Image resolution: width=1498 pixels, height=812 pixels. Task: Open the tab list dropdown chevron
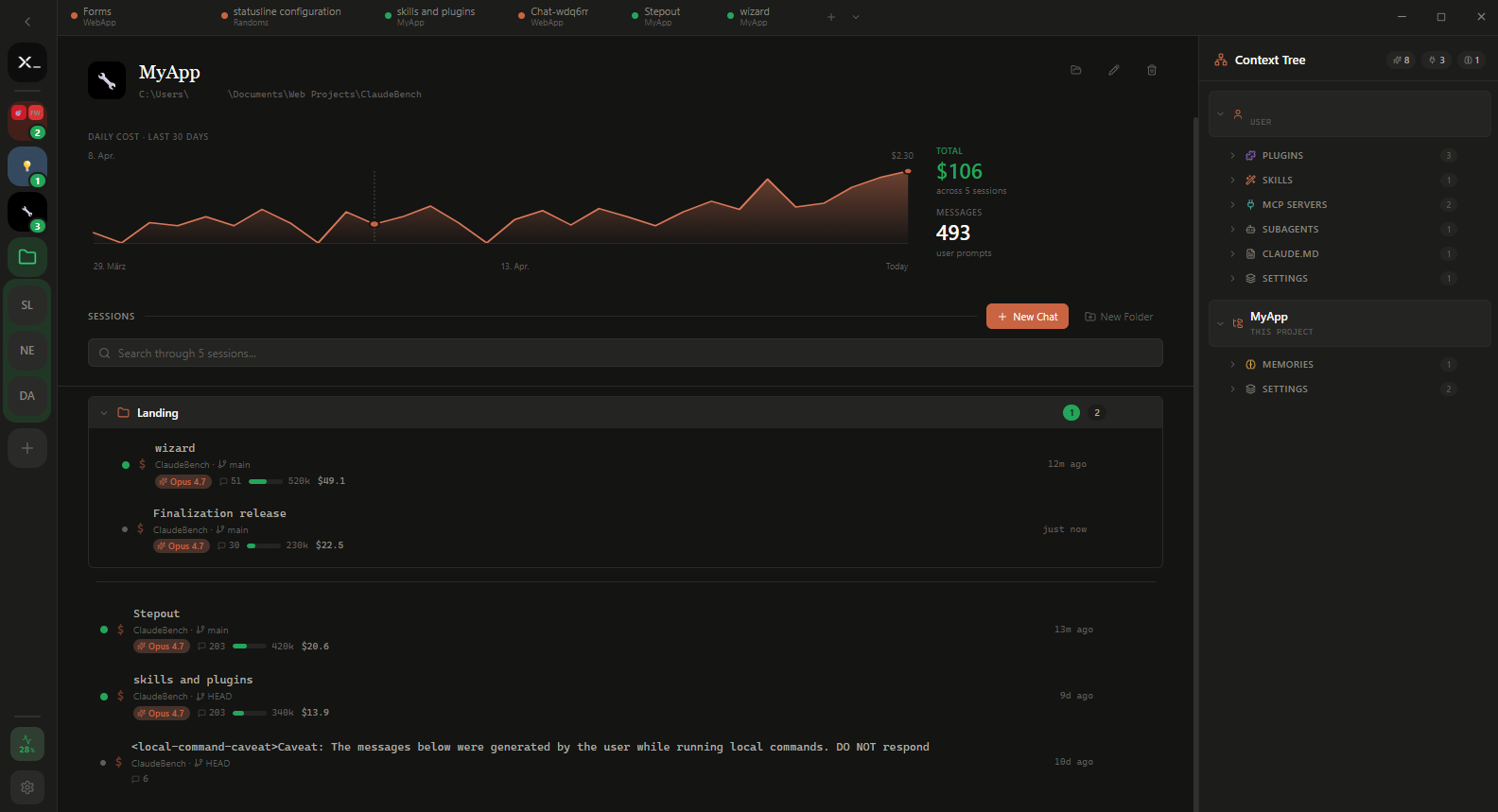pos(856,17)
